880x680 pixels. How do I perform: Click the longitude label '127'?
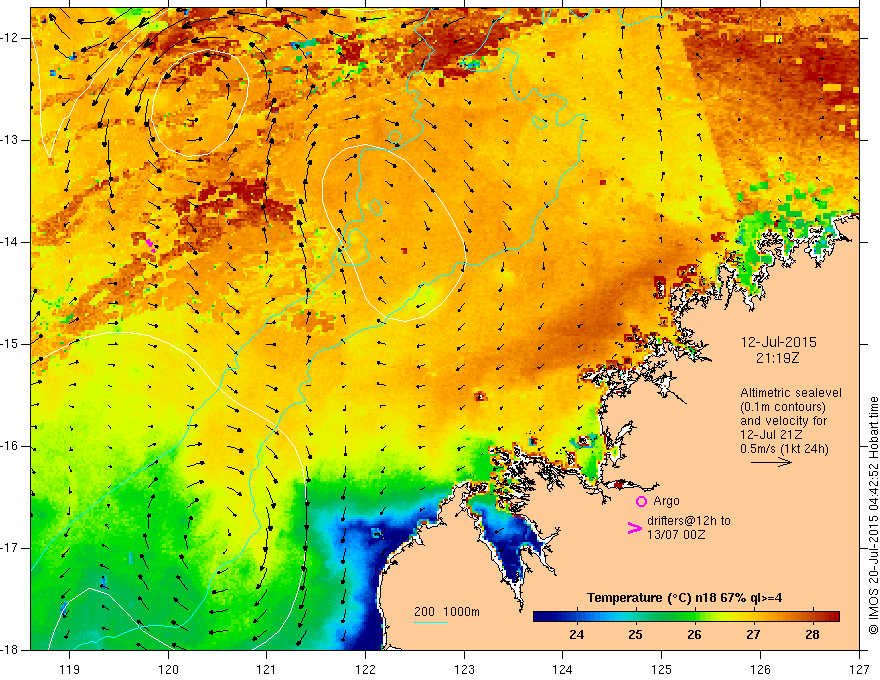pos(859,670)
